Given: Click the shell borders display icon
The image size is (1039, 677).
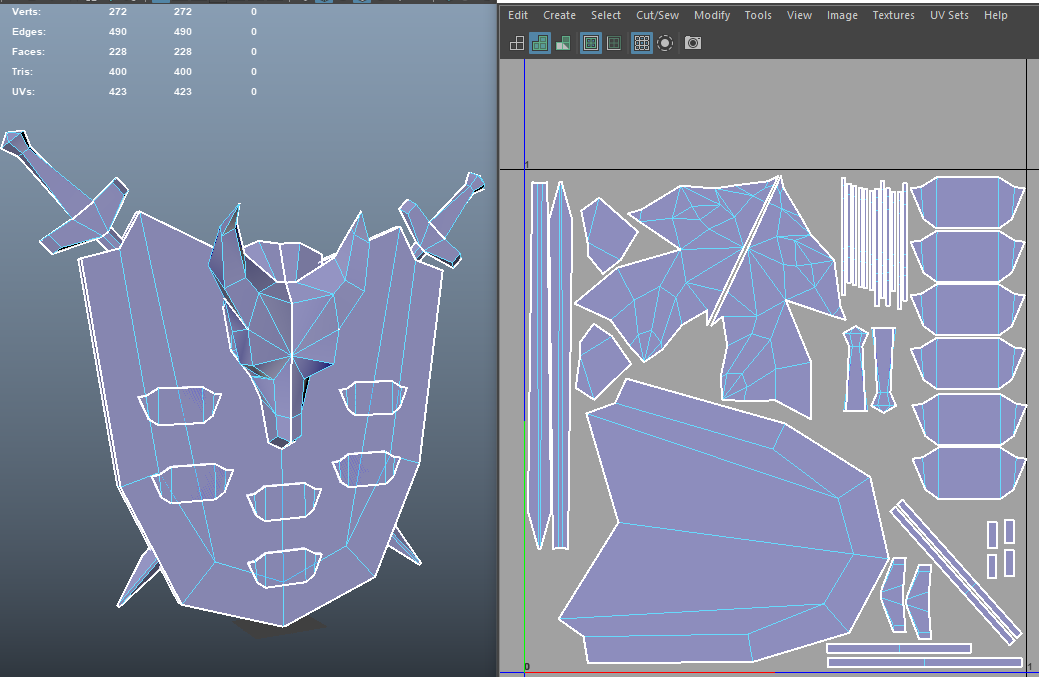Looking at the screenshot, I should click(614, 43).
